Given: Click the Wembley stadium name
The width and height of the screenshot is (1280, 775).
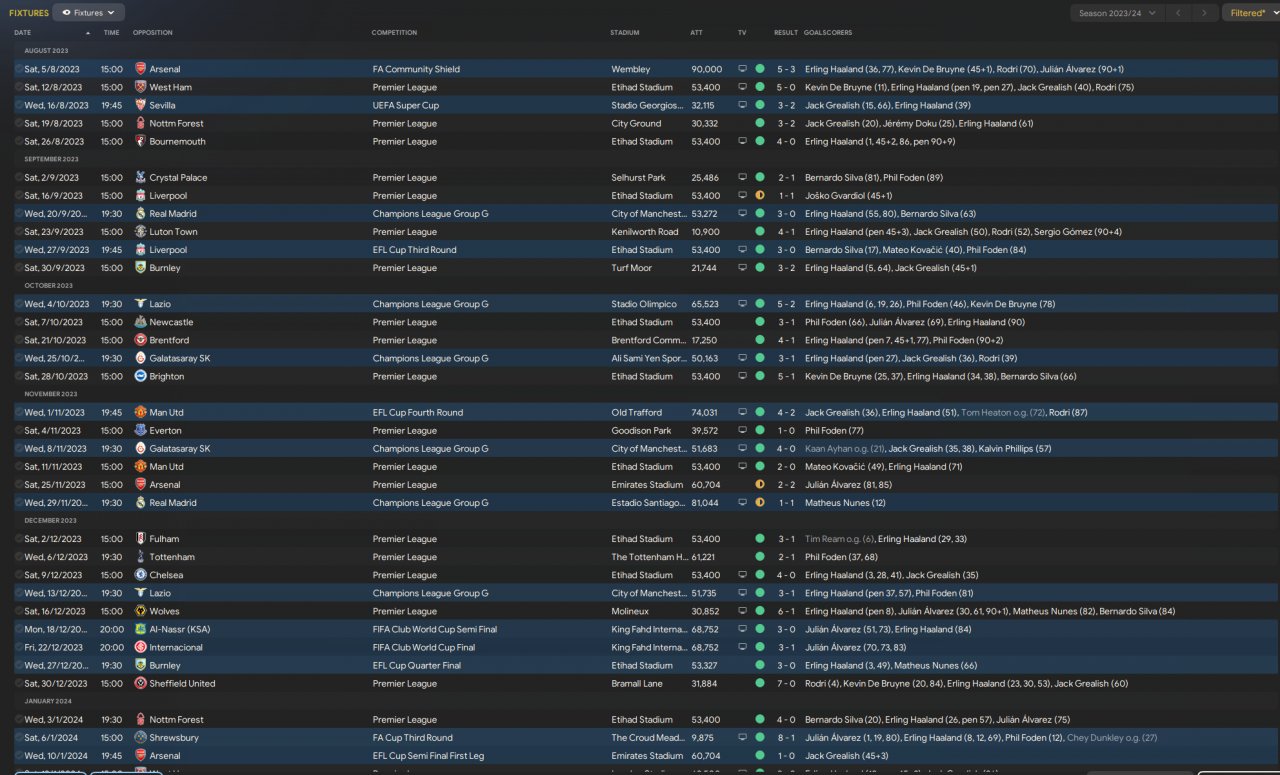Looking at the screenshot, I should click(629, 69).
